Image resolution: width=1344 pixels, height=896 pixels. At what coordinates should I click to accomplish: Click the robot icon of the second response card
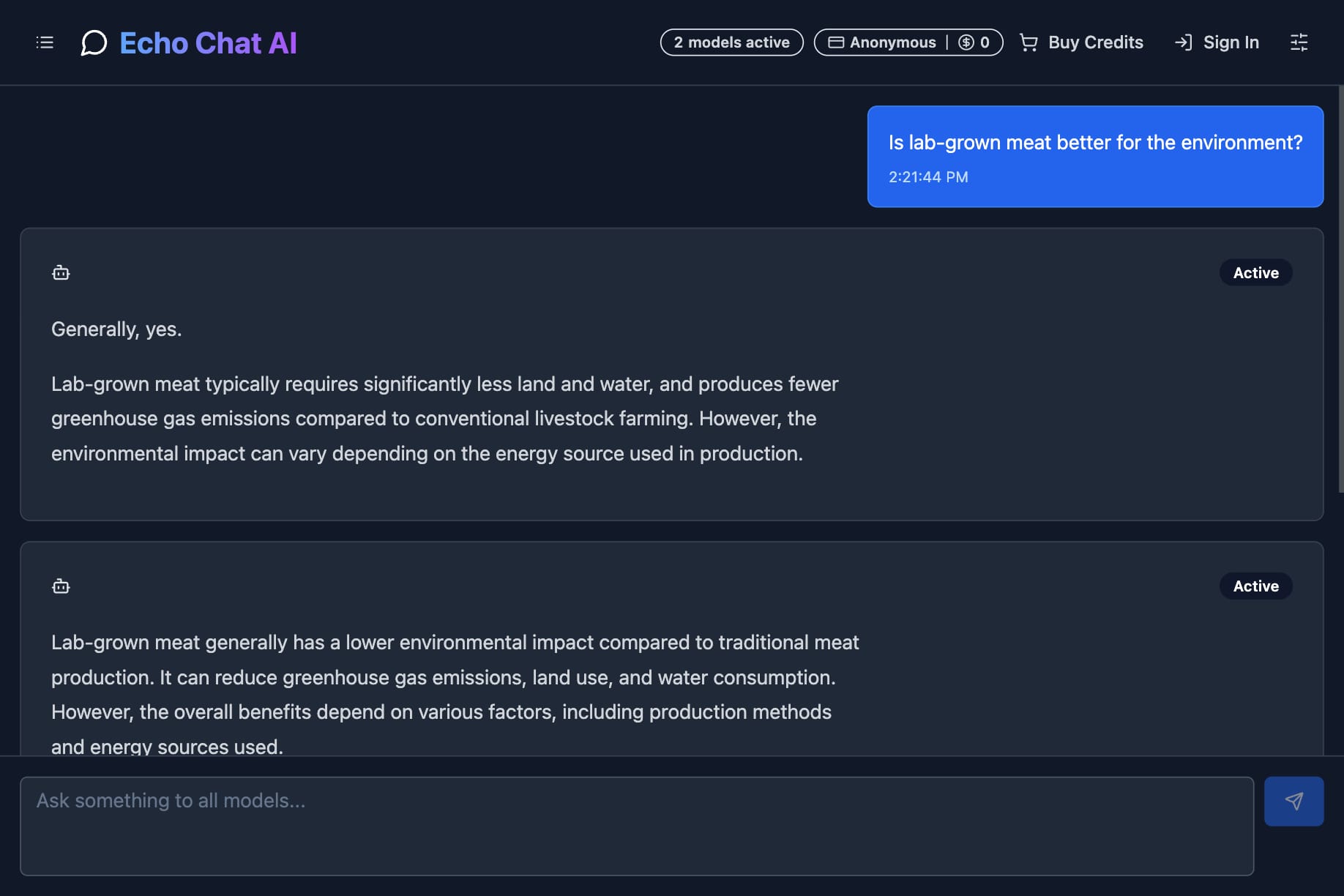point(61,586)
